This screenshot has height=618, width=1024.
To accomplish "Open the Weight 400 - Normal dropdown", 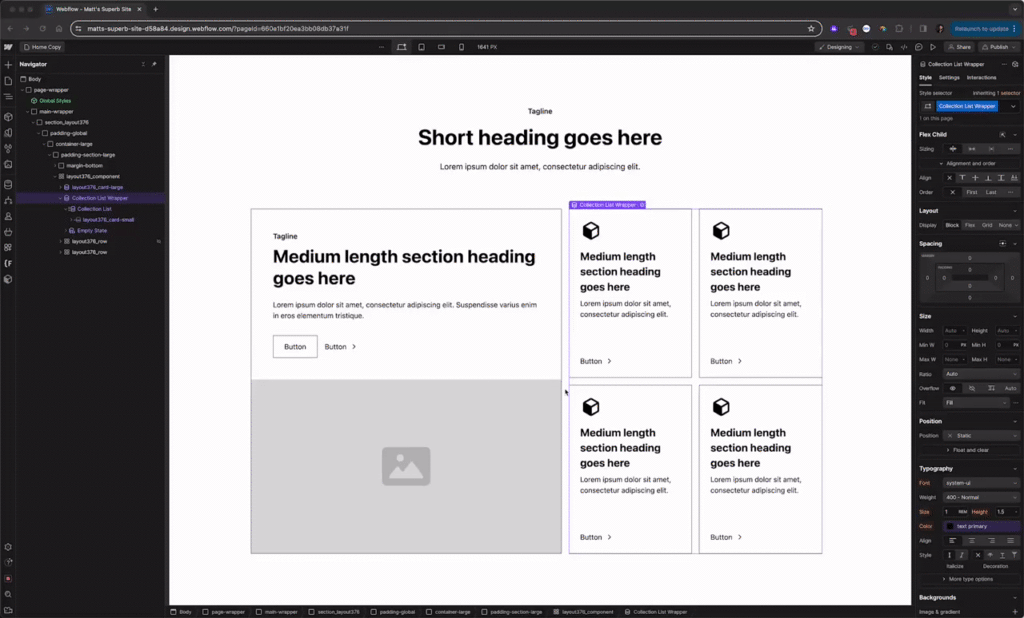I will pos(981,497).
